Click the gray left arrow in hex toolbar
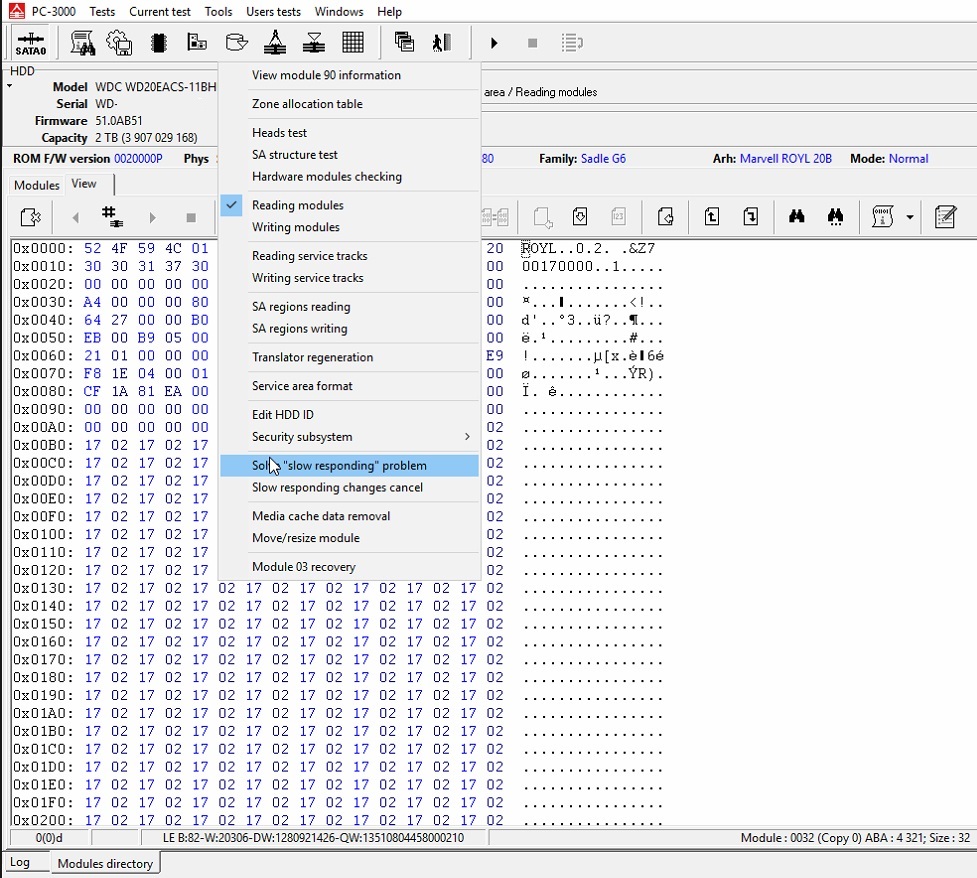The width and height of the screenshot is (977, 878). click(75, 217)
